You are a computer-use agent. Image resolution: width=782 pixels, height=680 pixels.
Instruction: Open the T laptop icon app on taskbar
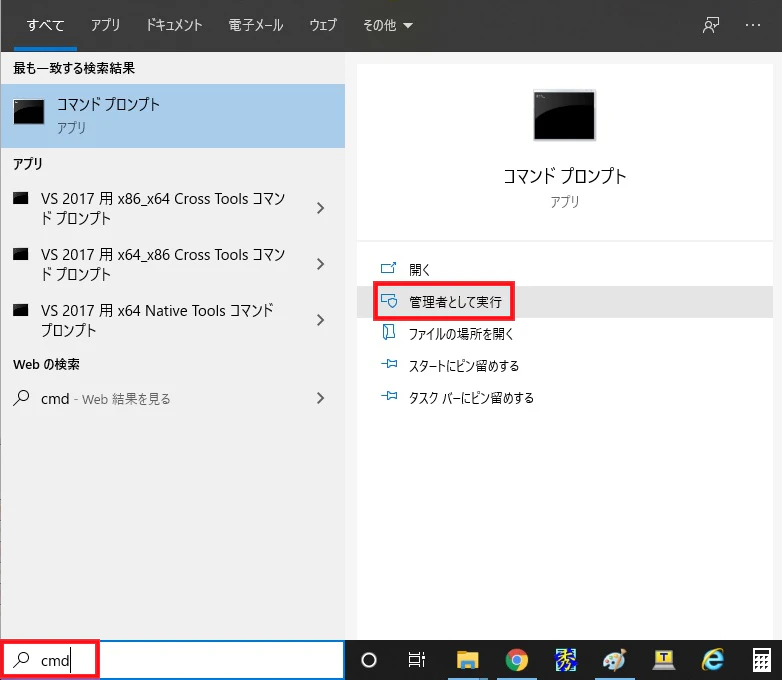coord(663,660)
